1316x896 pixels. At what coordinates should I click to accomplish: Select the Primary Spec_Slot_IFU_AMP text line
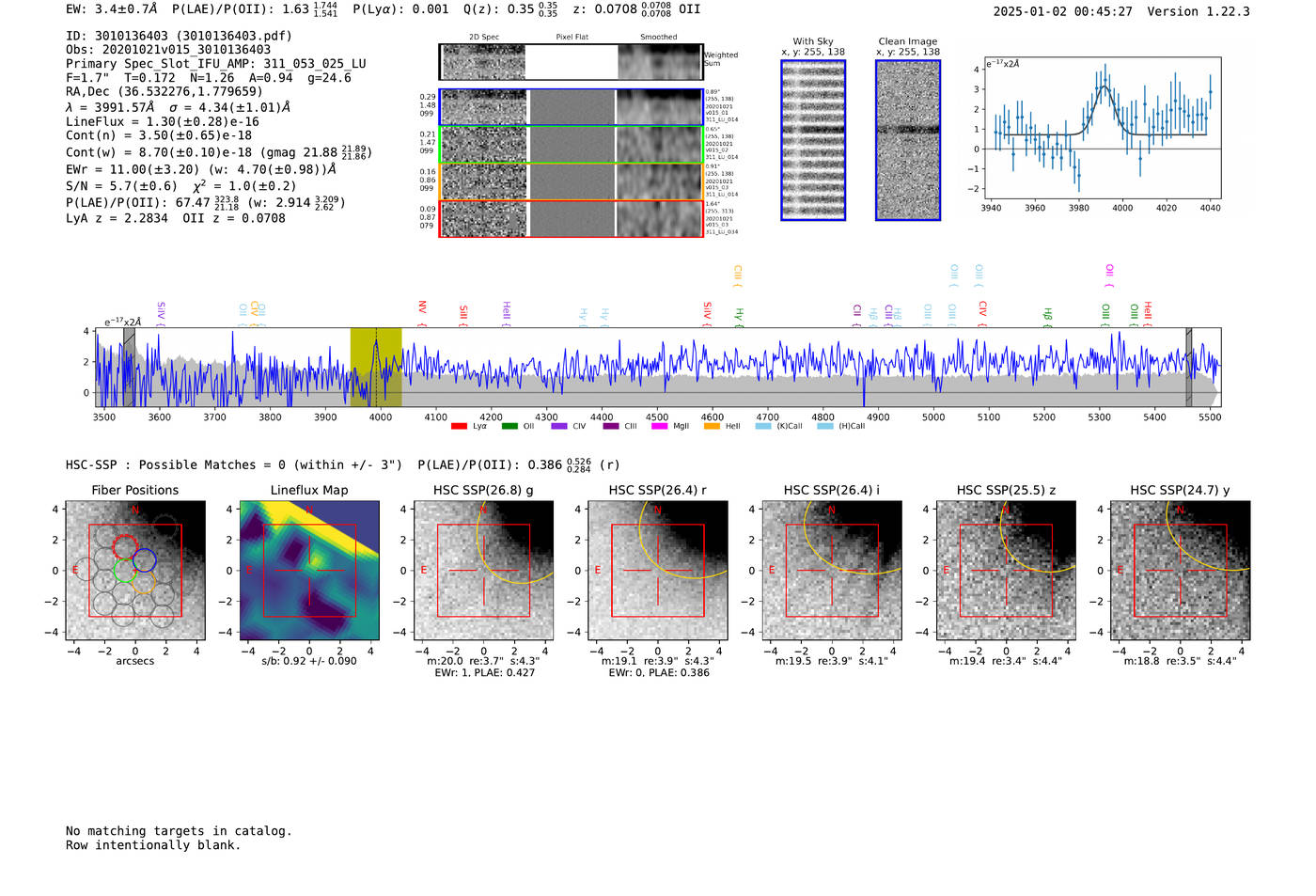(x=216, y=64)
